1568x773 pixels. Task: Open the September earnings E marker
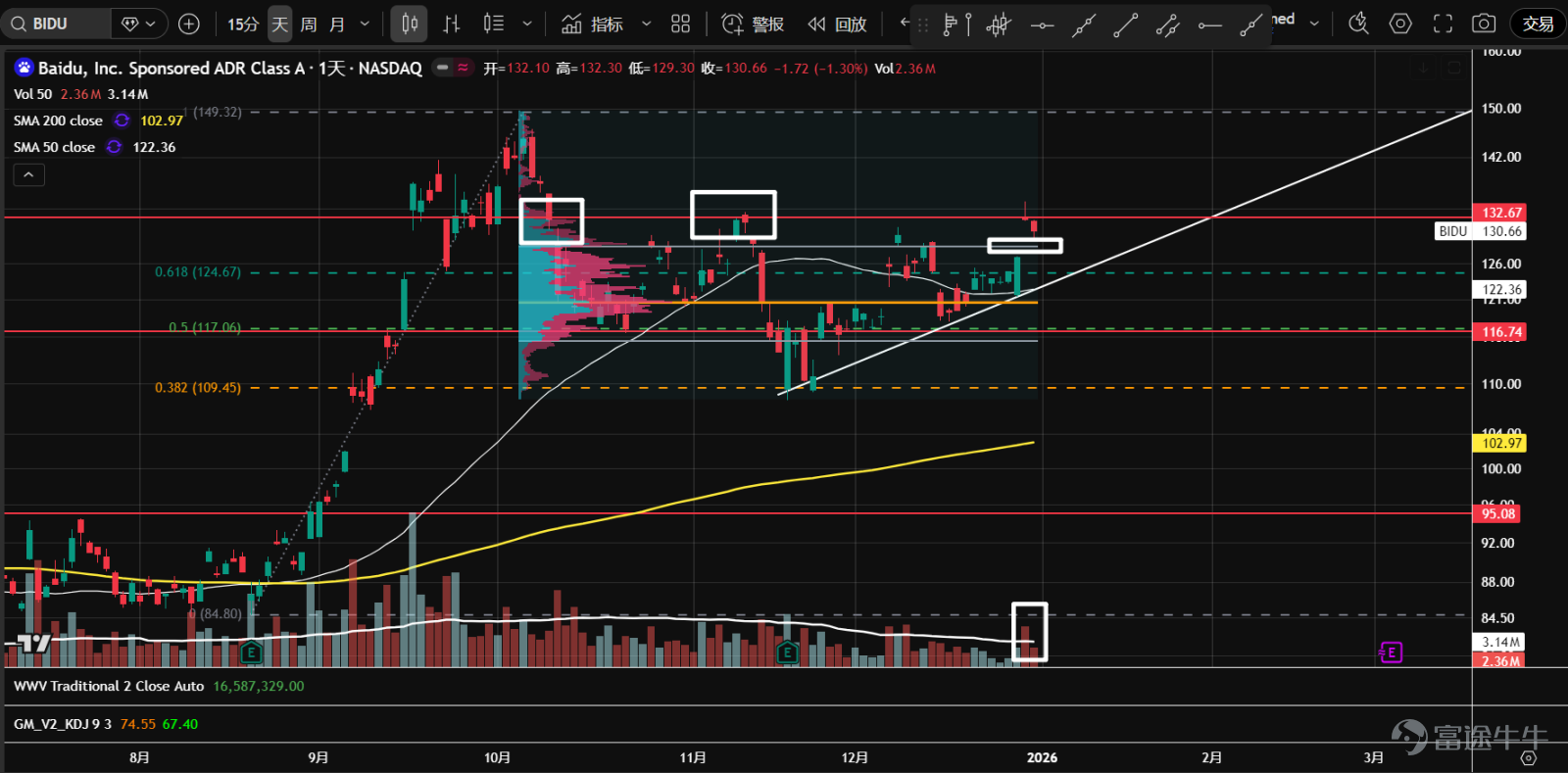pyautogui.click(x=251, y=652)
